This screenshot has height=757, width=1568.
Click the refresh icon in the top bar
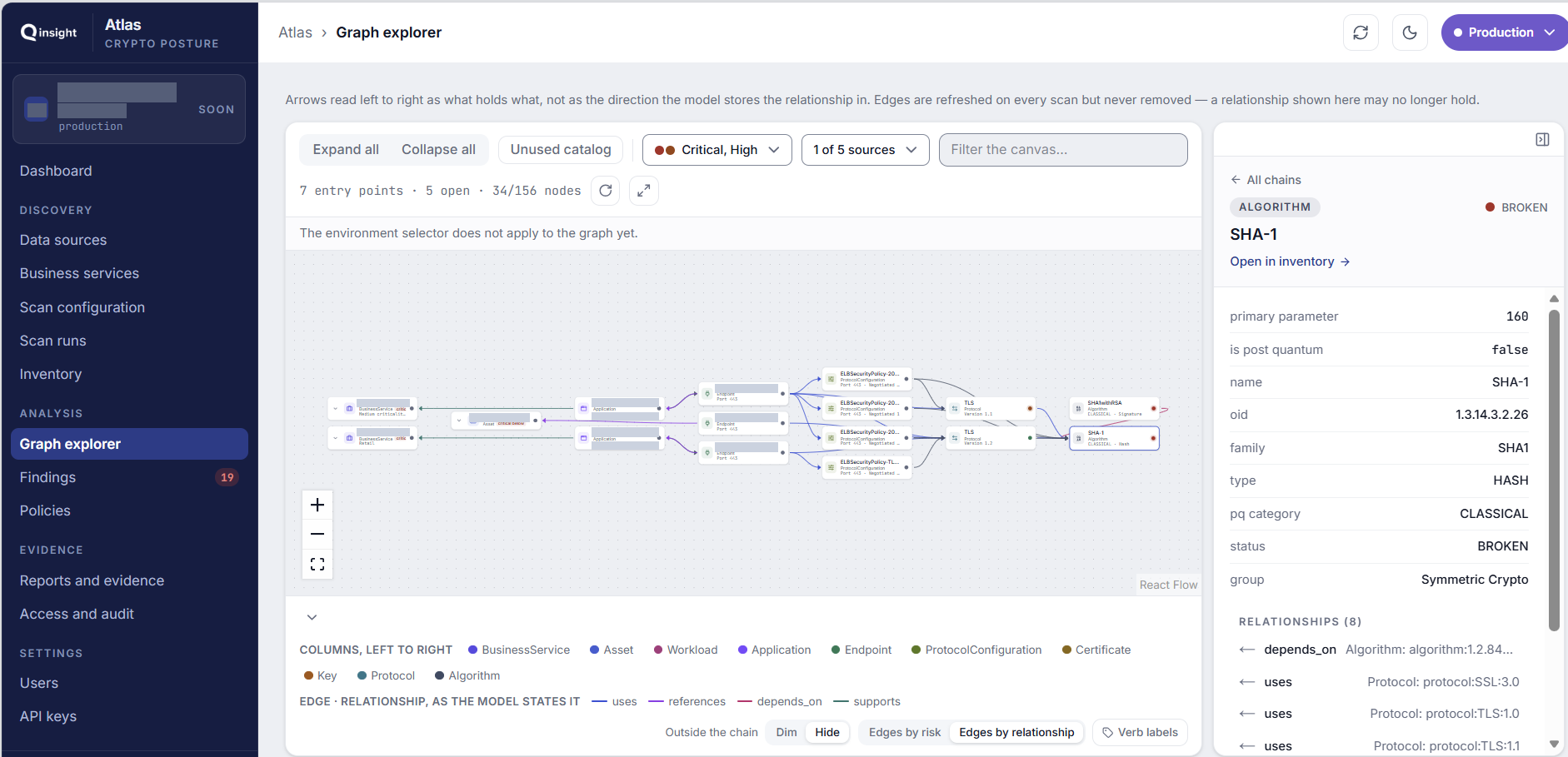(1361, 32)
